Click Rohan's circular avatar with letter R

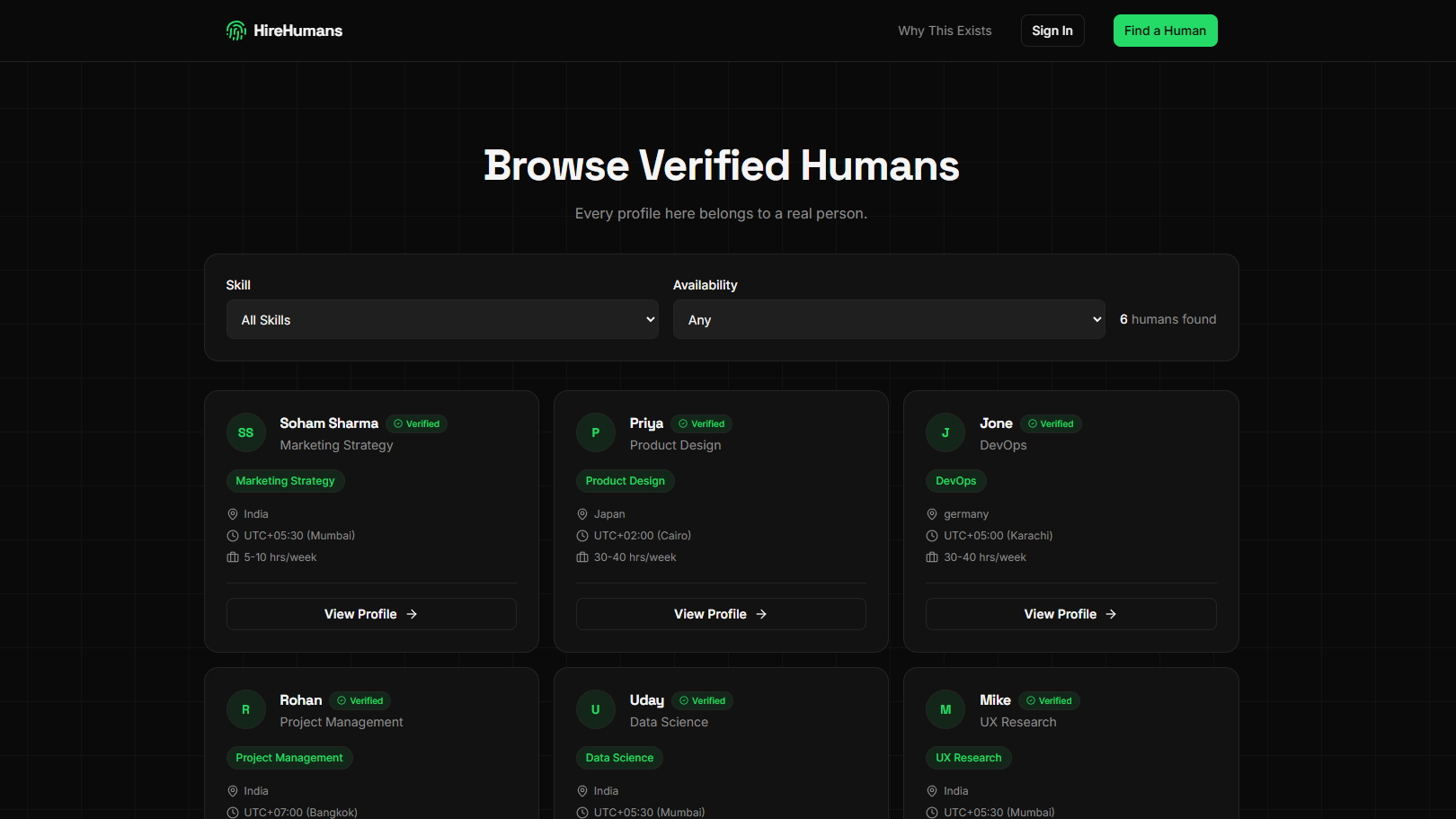click(x=245, y=709)
